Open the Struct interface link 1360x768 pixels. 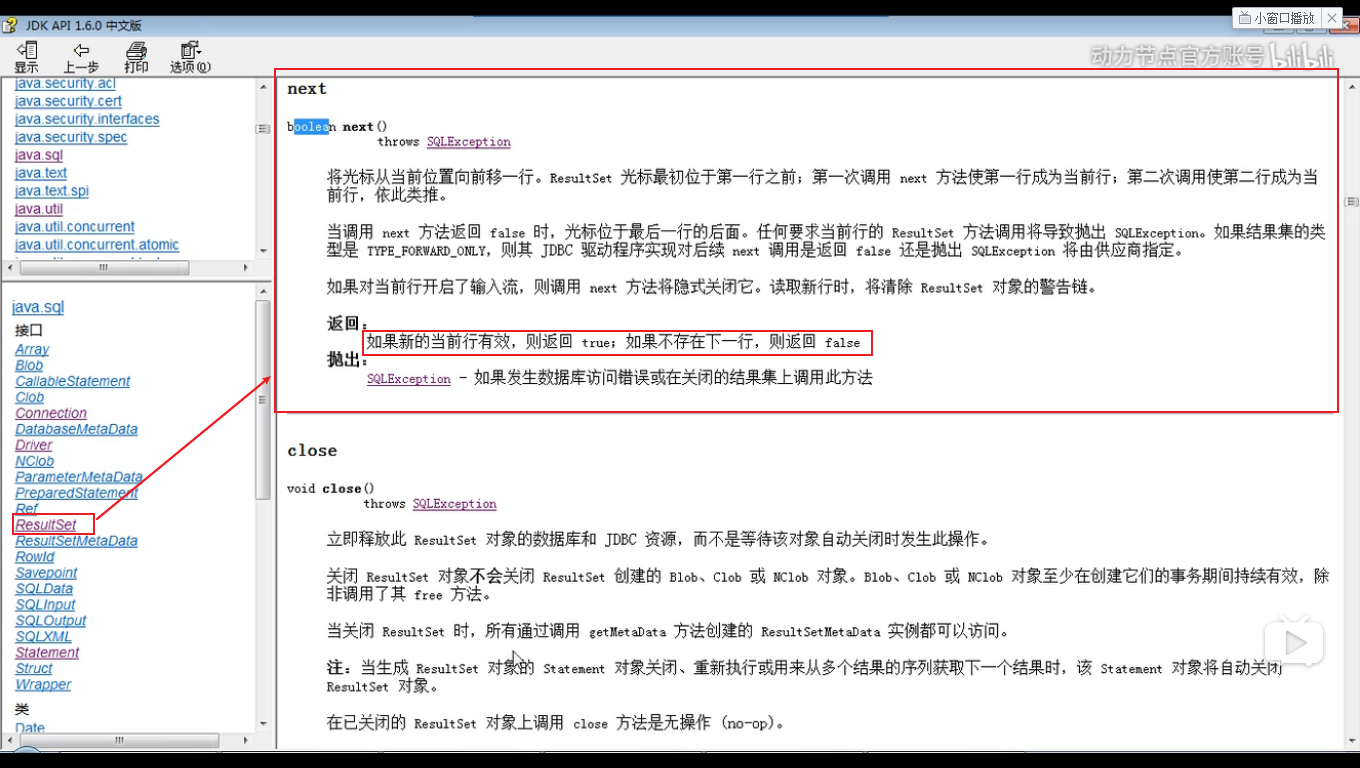pyautogui.click(x=33, y=669)
